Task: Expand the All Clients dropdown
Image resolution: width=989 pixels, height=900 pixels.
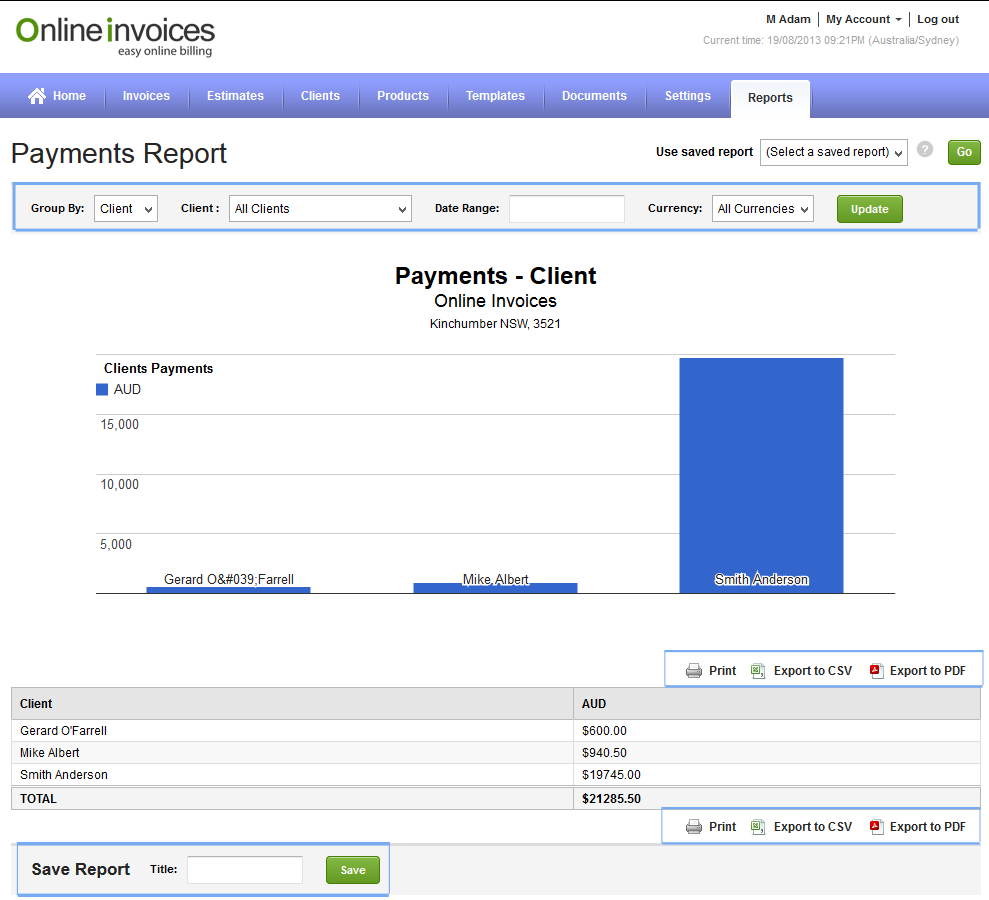Action: 320,209
